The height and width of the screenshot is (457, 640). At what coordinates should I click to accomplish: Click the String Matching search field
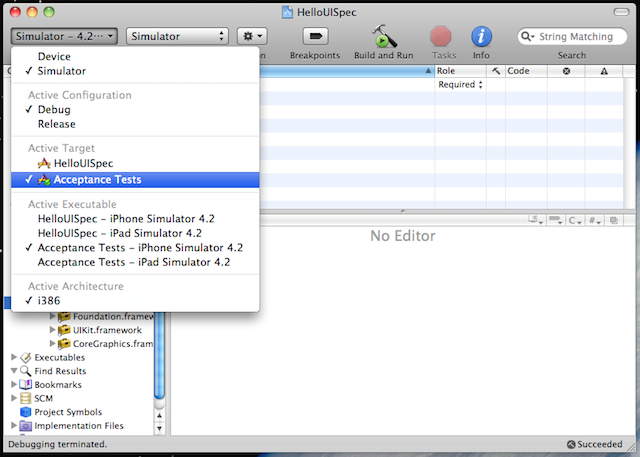572,36
